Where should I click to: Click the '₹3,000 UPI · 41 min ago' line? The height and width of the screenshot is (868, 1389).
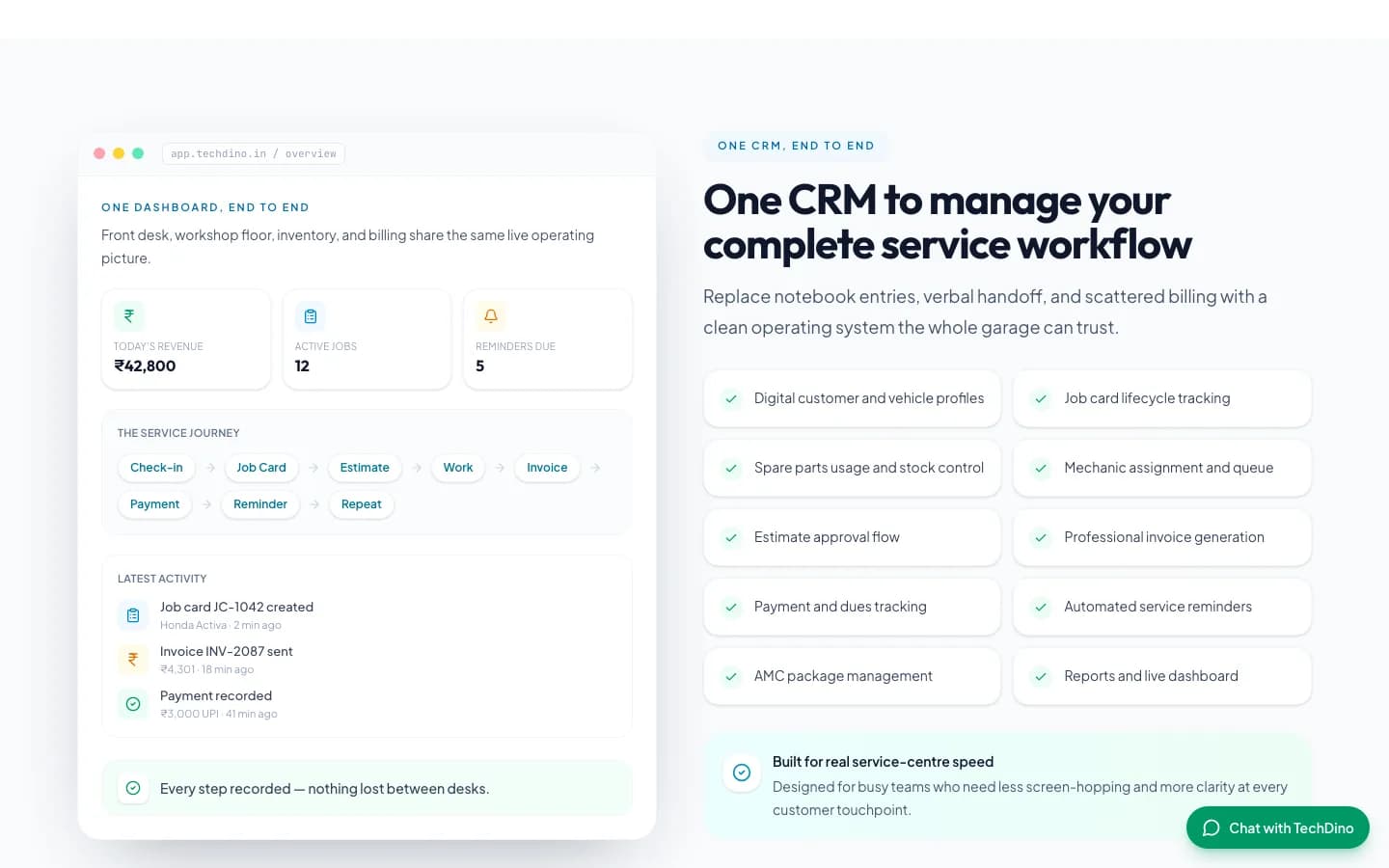(219, 714)
